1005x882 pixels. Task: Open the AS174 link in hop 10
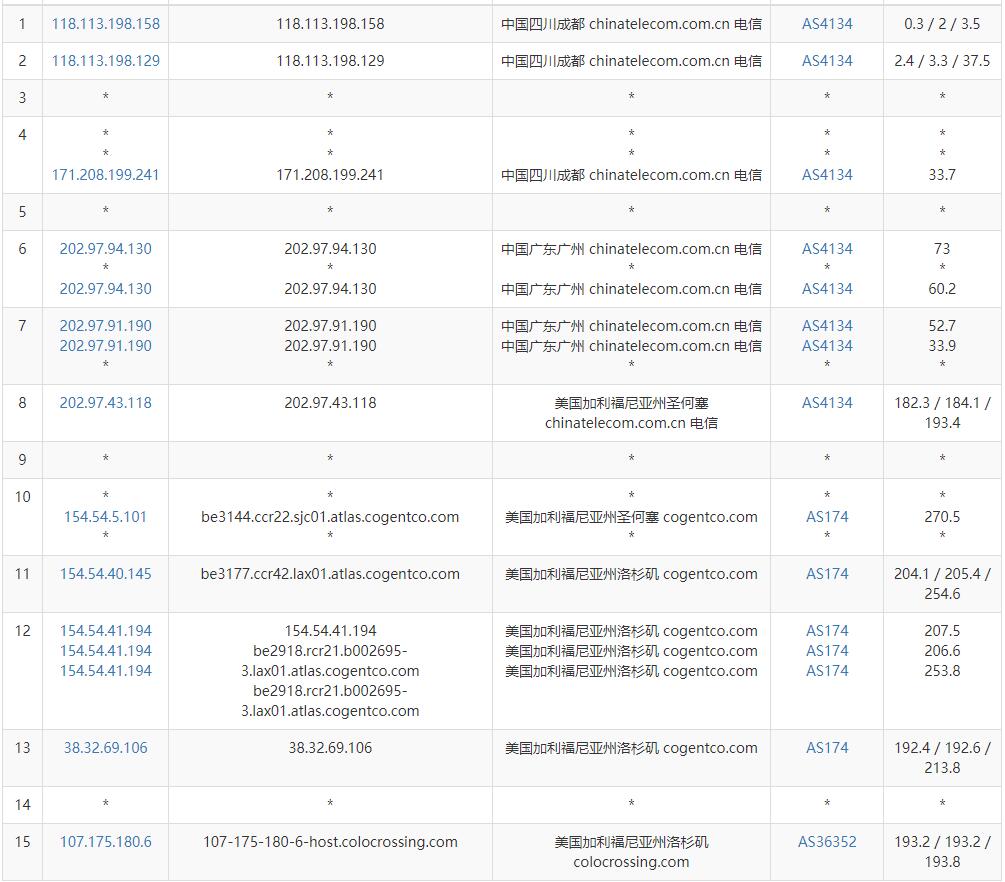827,517
